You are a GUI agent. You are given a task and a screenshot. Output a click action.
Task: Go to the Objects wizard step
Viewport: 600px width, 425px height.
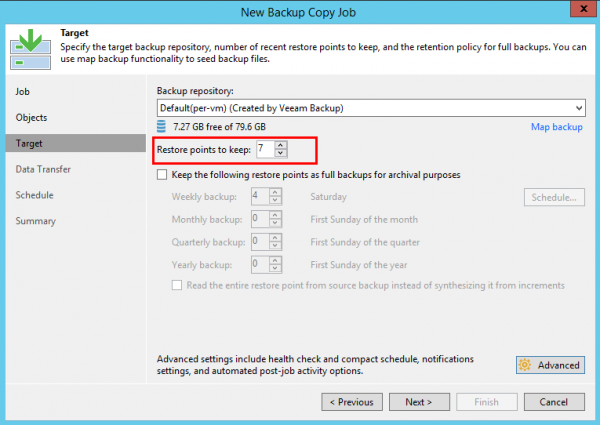point(31,117)
